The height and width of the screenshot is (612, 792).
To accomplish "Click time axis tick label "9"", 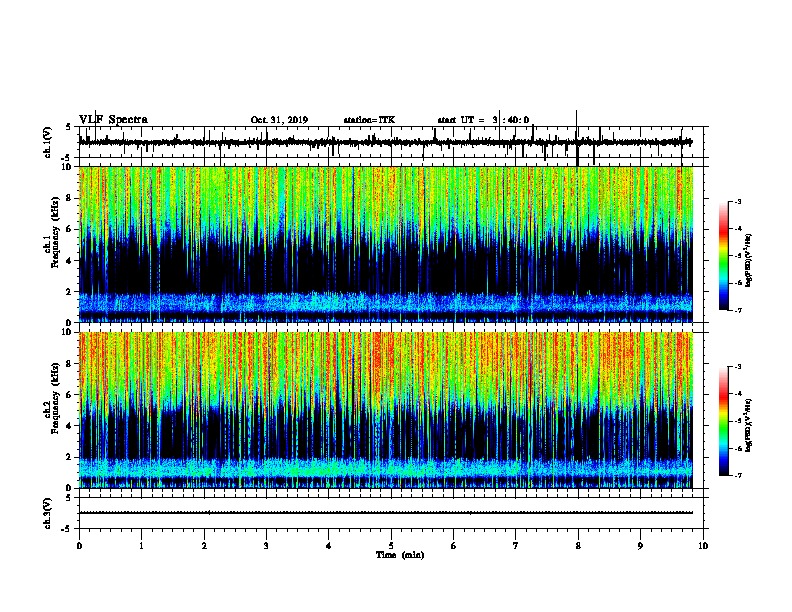I will [640, 546].
